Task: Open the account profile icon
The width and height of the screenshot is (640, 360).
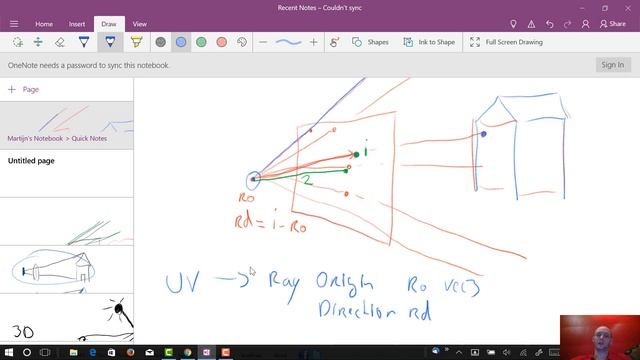Action: (x=585, y=24)
